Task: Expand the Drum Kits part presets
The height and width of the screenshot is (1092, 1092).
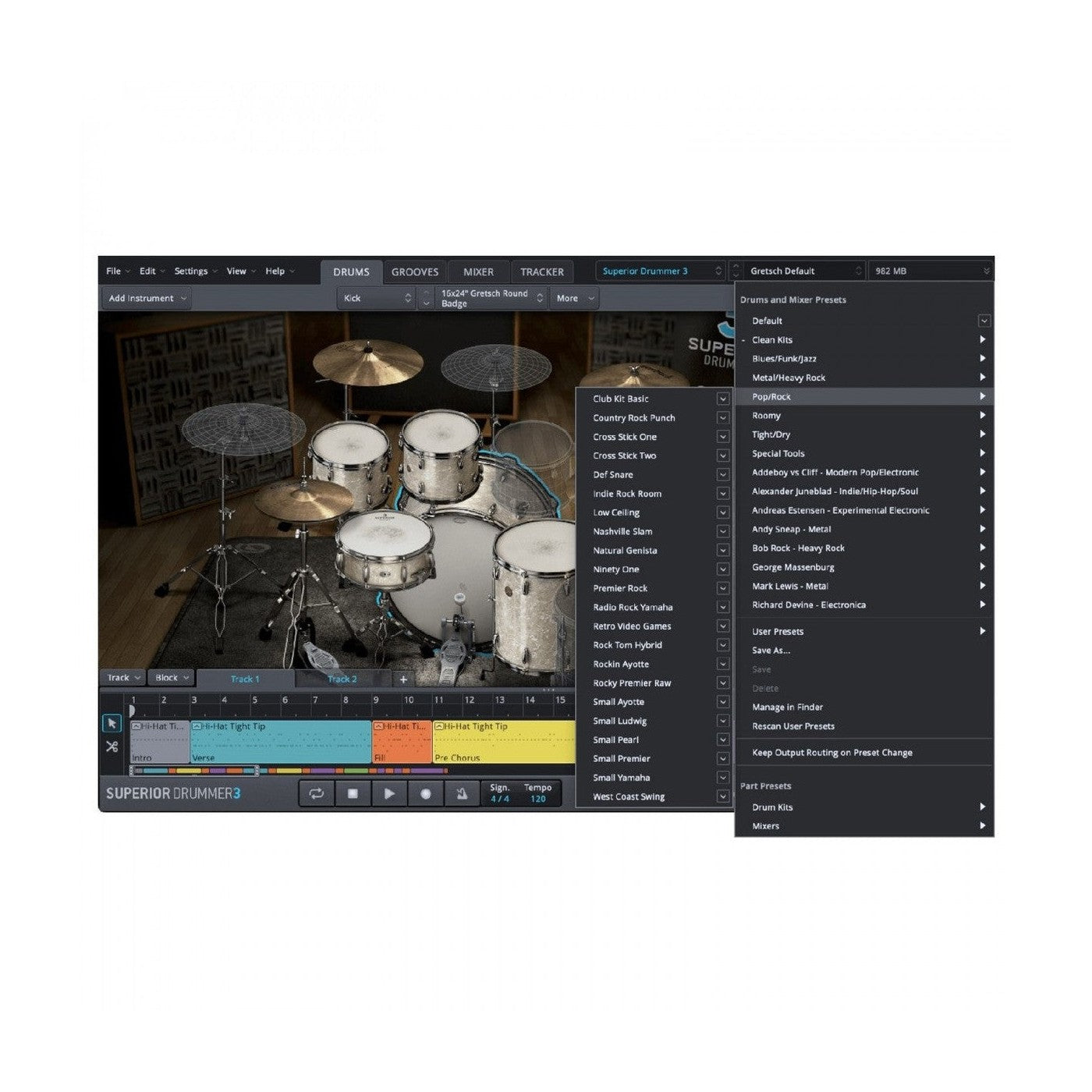Action: pyautogui.click(x=864, y=807)
